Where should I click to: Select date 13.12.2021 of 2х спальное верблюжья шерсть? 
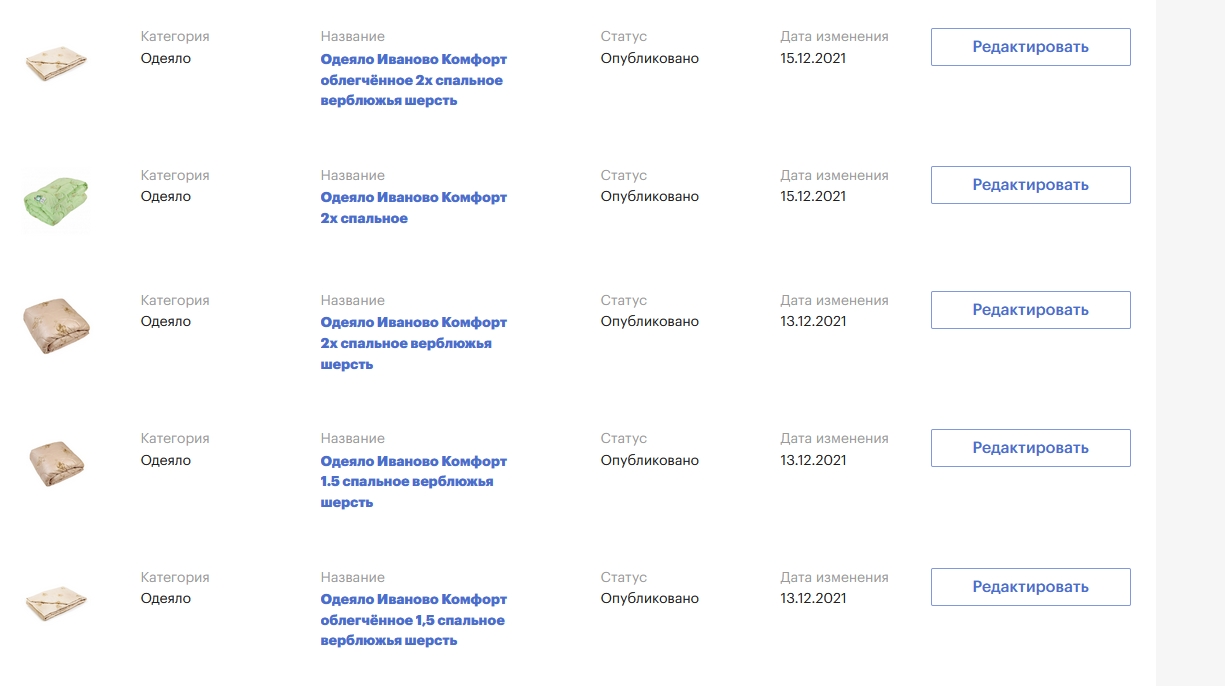coord(813,322)
